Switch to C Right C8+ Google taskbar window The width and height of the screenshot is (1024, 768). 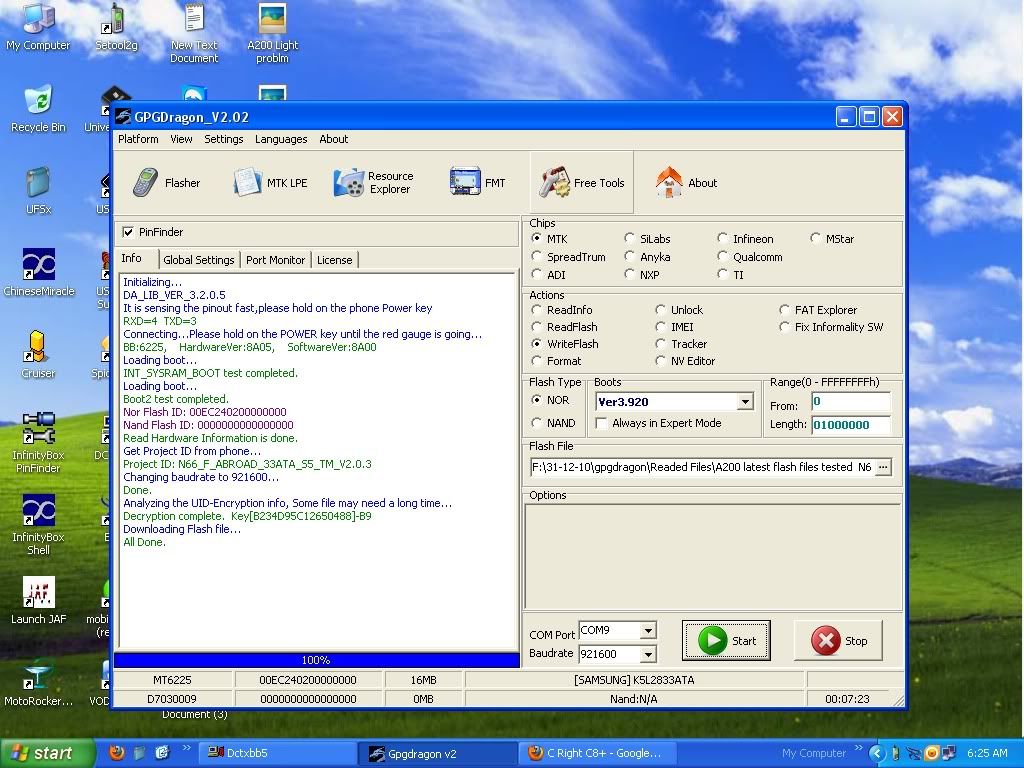[598, 753]
